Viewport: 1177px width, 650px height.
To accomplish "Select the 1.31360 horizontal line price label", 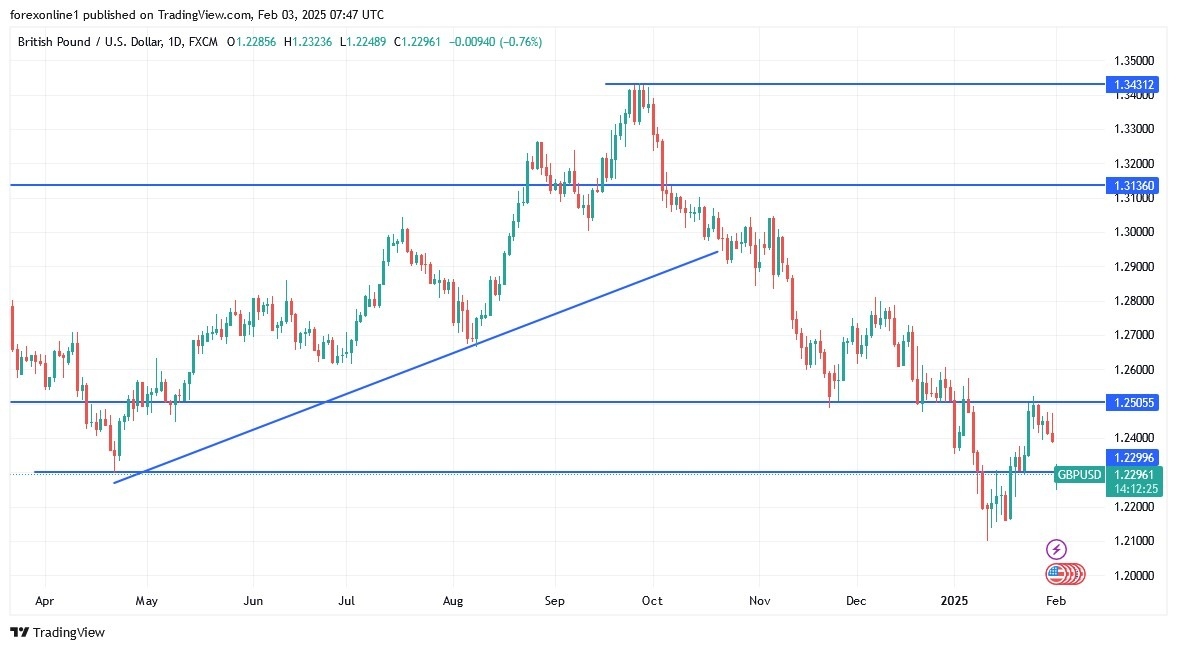I will (1132, 185).
